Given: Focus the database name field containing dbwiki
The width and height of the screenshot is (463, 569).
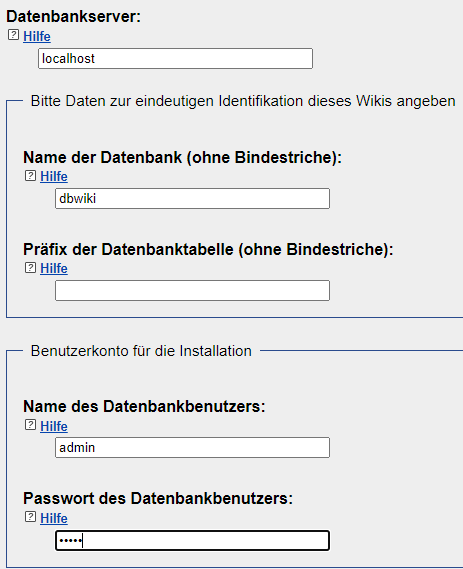Looking at the screenshot, I should click(x=192, y=198).
